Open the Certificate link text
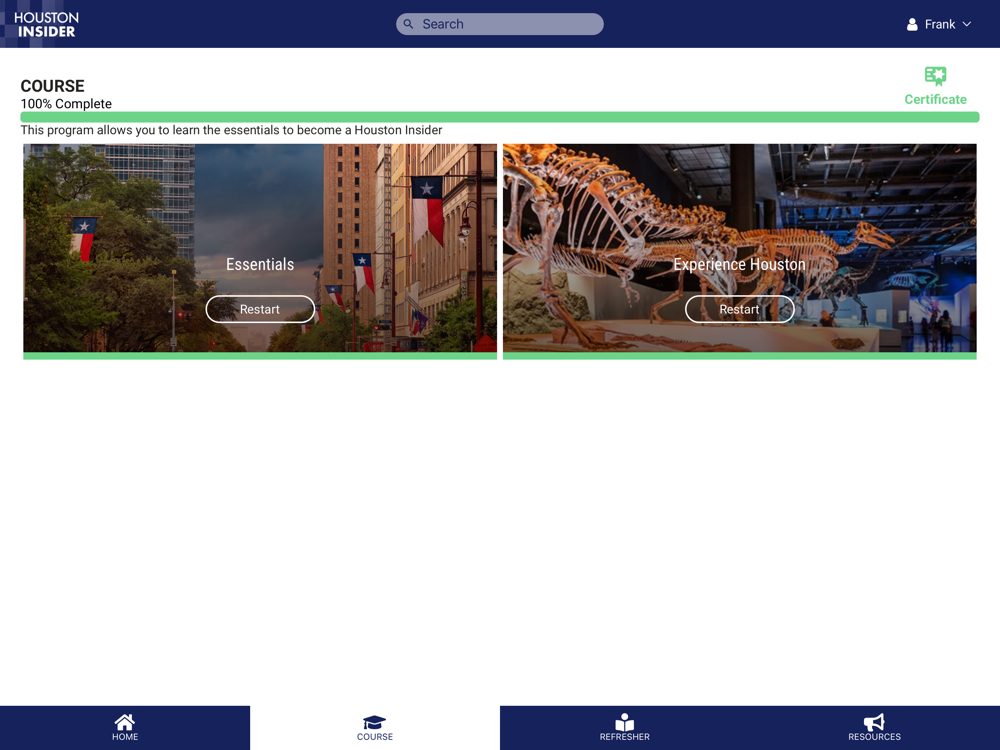Image resolution: width=1000 pixels, height=750 pixels. [x=936, y=99]
